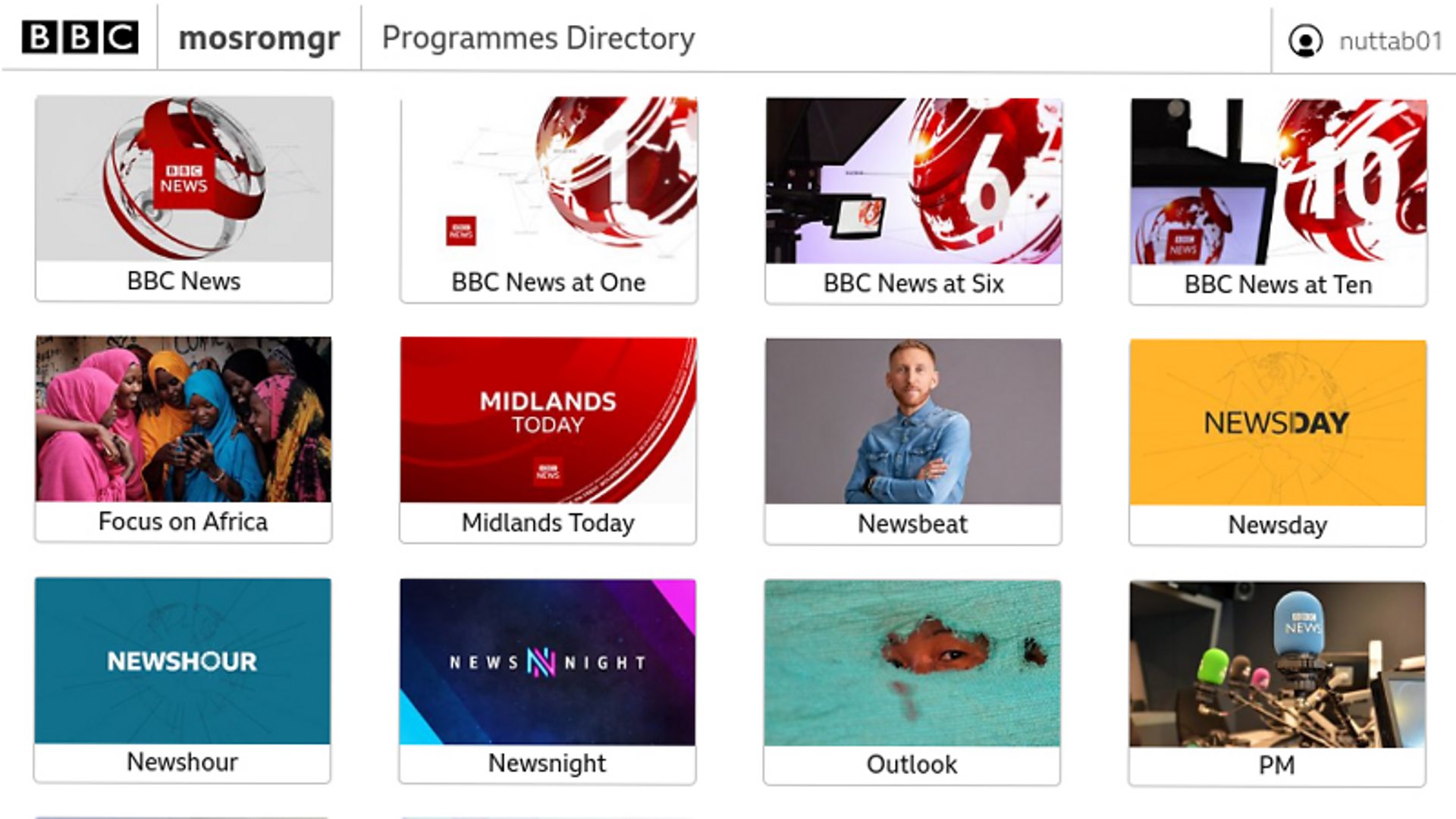Open the Newsbeat presenter photo card
Viewport: 1456px width, 819px height.
coord(913,422)
